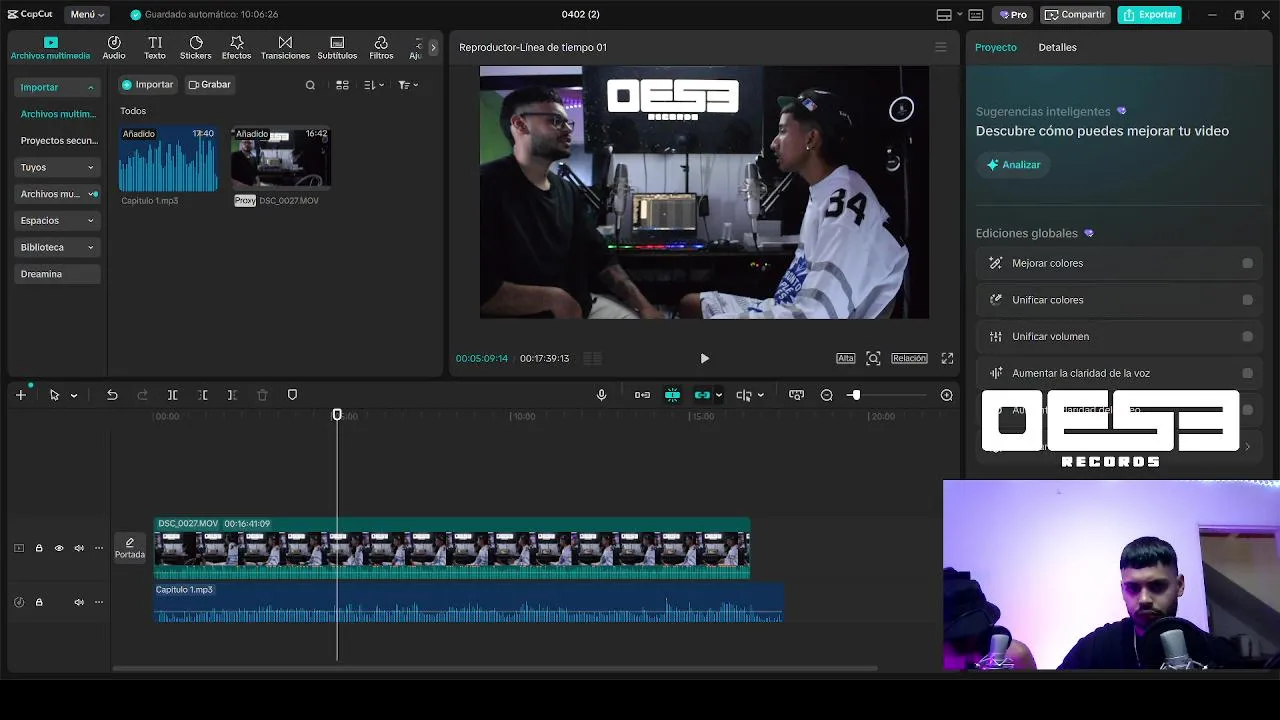Open the Subtítulos tab
Image resolution: width=1280 pixels, height=720 pixels.
pyautogui.click(x=337, y=47)
